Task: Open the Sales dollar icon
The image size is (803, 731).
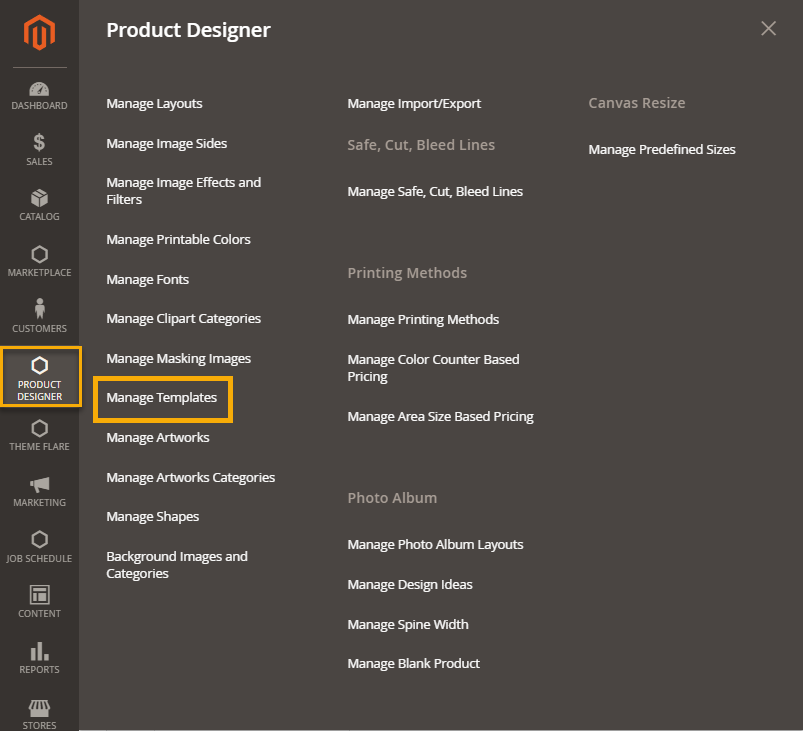Action: (39, 143)
